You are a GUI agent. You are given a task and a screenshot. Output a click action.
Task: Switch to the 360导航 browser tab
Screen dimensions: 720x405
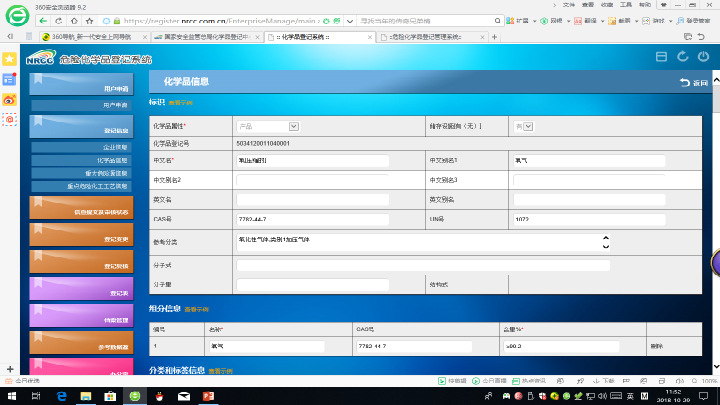[97, 37]
